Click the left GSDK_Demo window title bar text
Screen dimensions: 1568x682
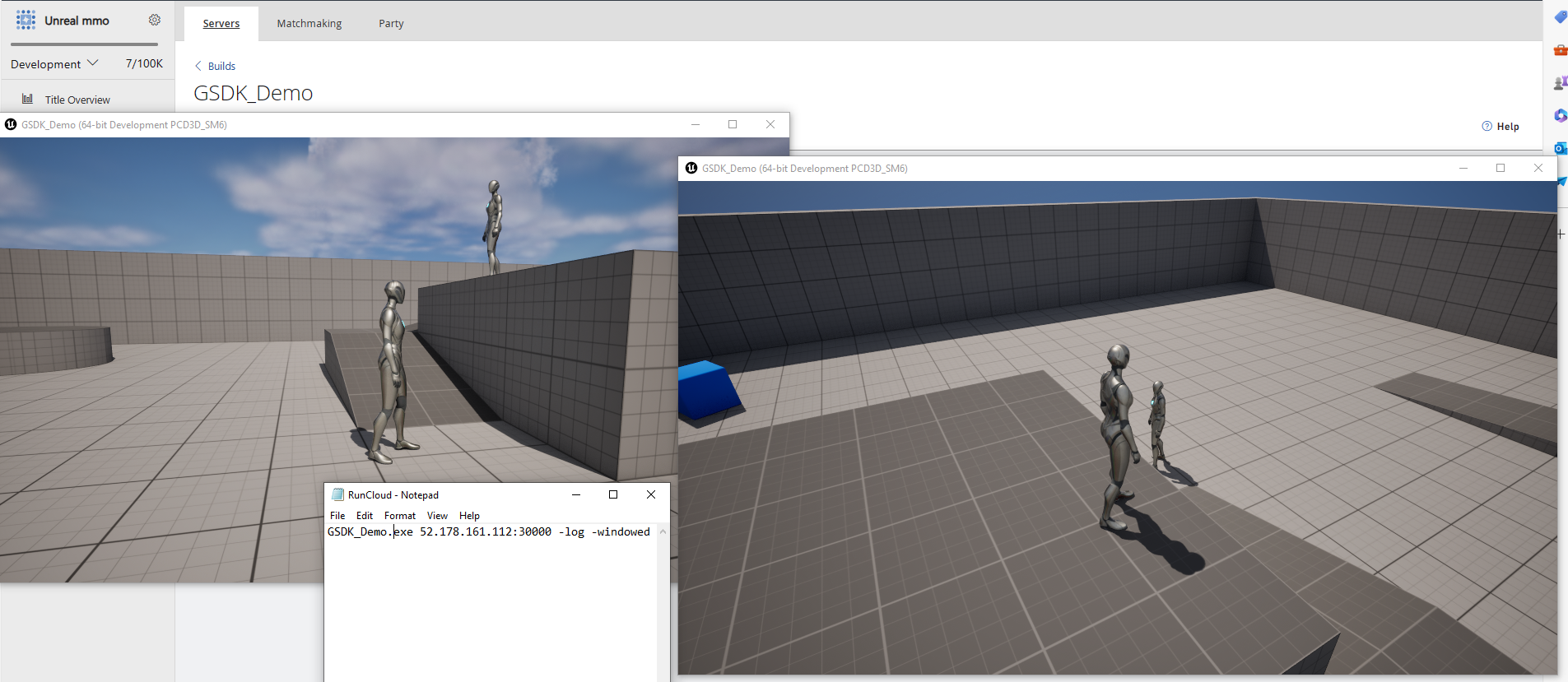pyautogui.click(x=124, y=125)
